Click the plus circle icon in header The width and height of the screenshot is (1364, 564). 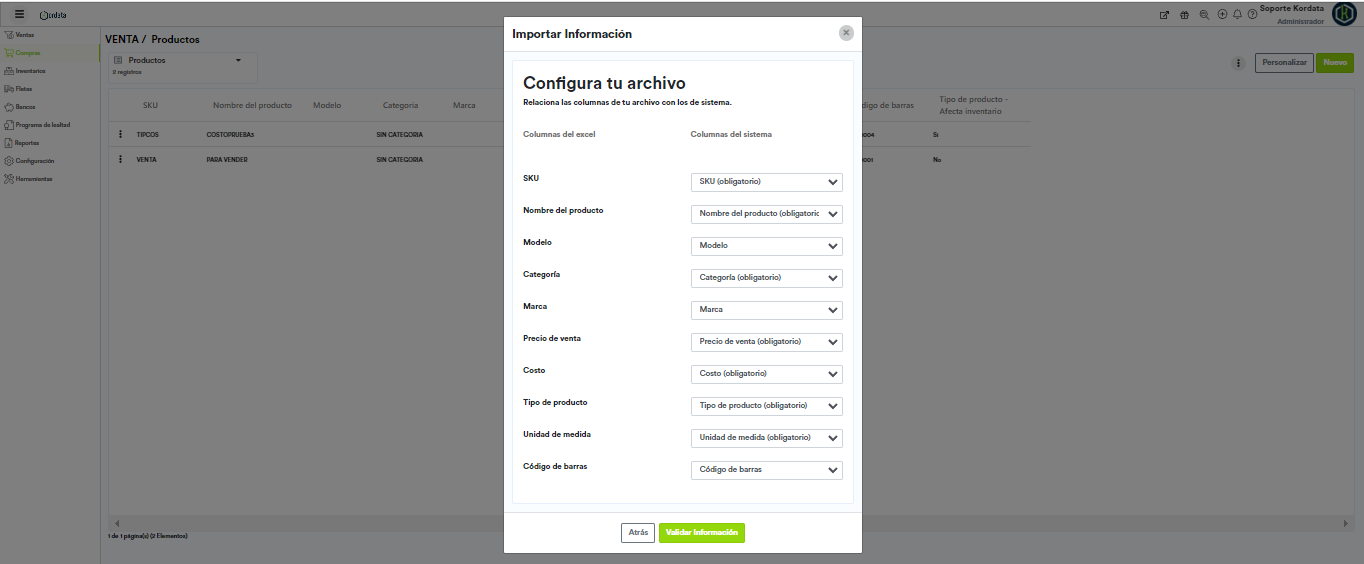tap(1222, 15)
